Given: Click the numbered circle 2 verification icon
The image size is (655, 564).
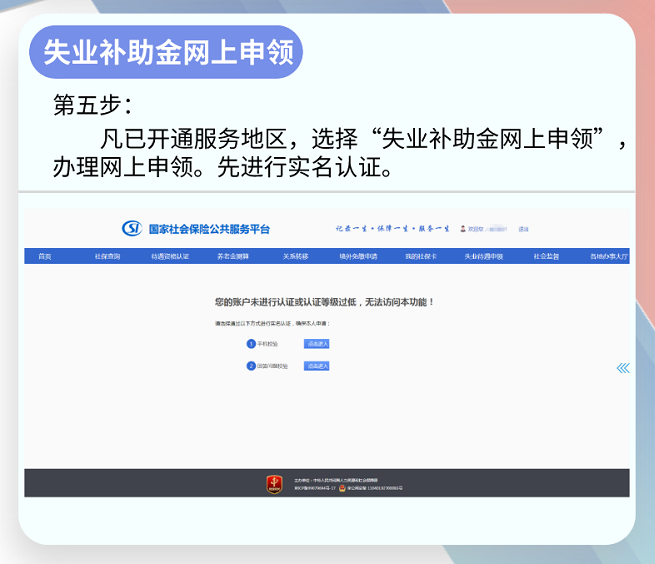Looking at the screenshot, I should click(251, 366).
